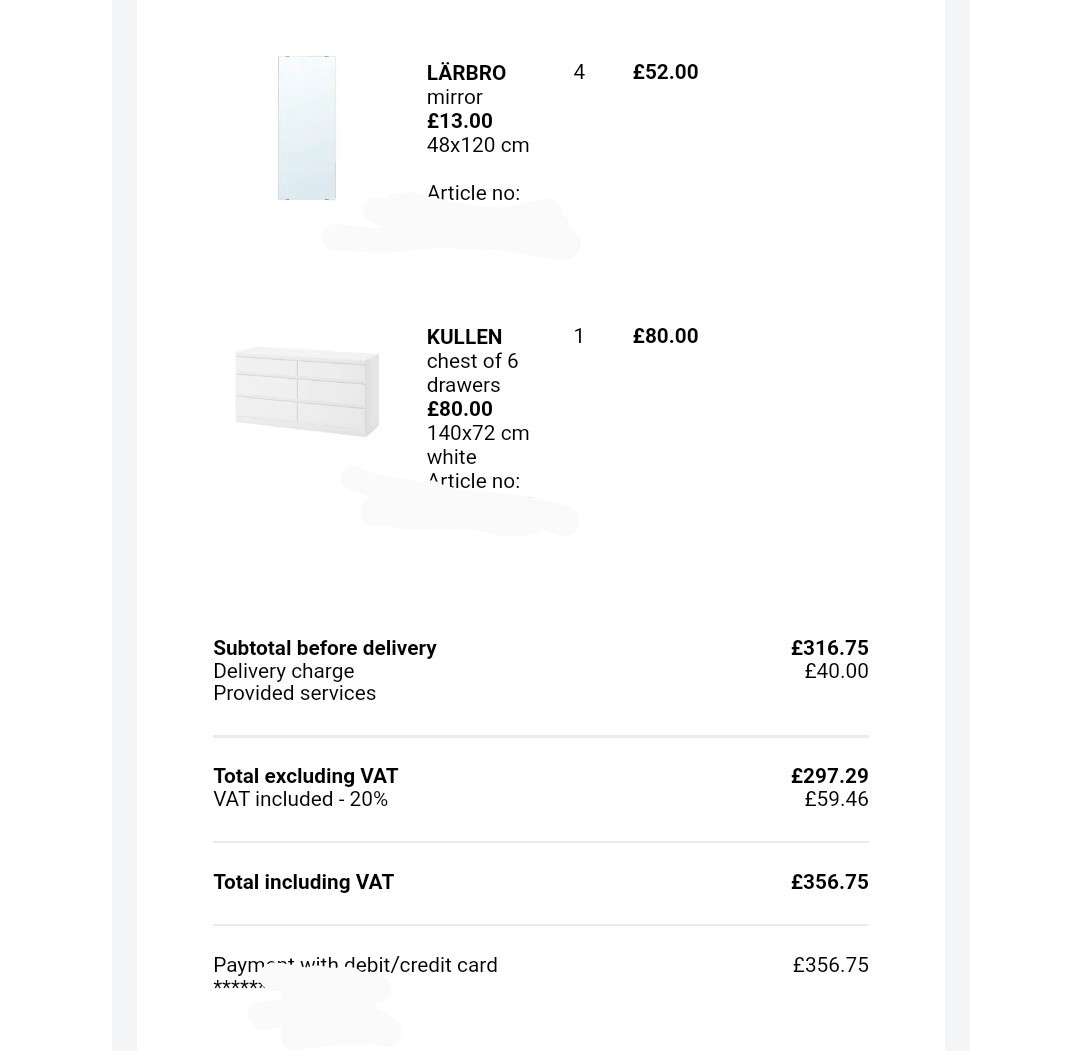Select the KULLEN product name

464,337
